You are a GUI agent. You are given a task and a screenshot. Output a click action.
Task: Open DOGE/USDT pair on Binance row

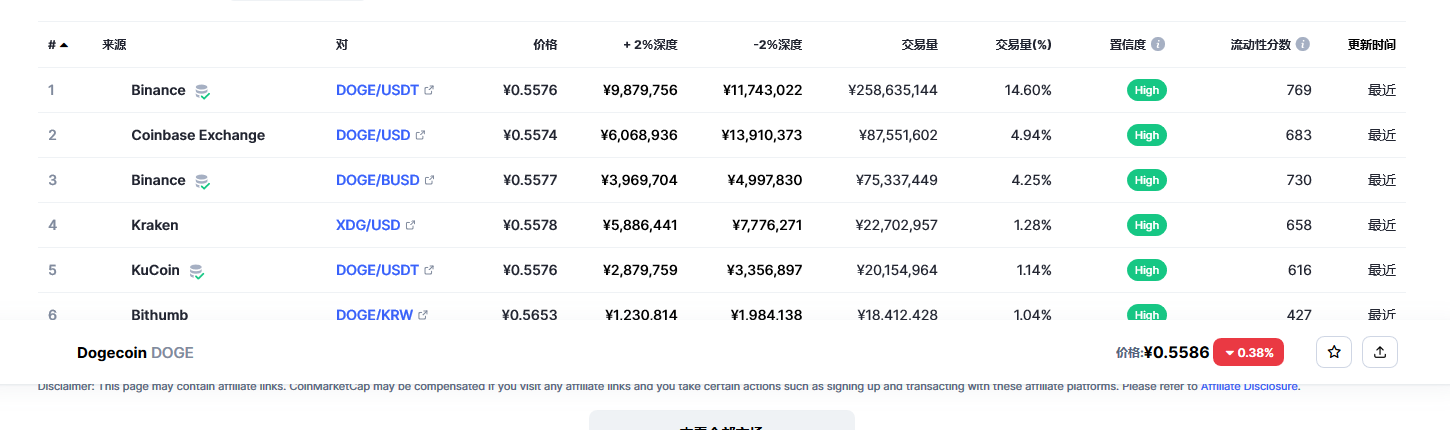[x=376, y=90]
